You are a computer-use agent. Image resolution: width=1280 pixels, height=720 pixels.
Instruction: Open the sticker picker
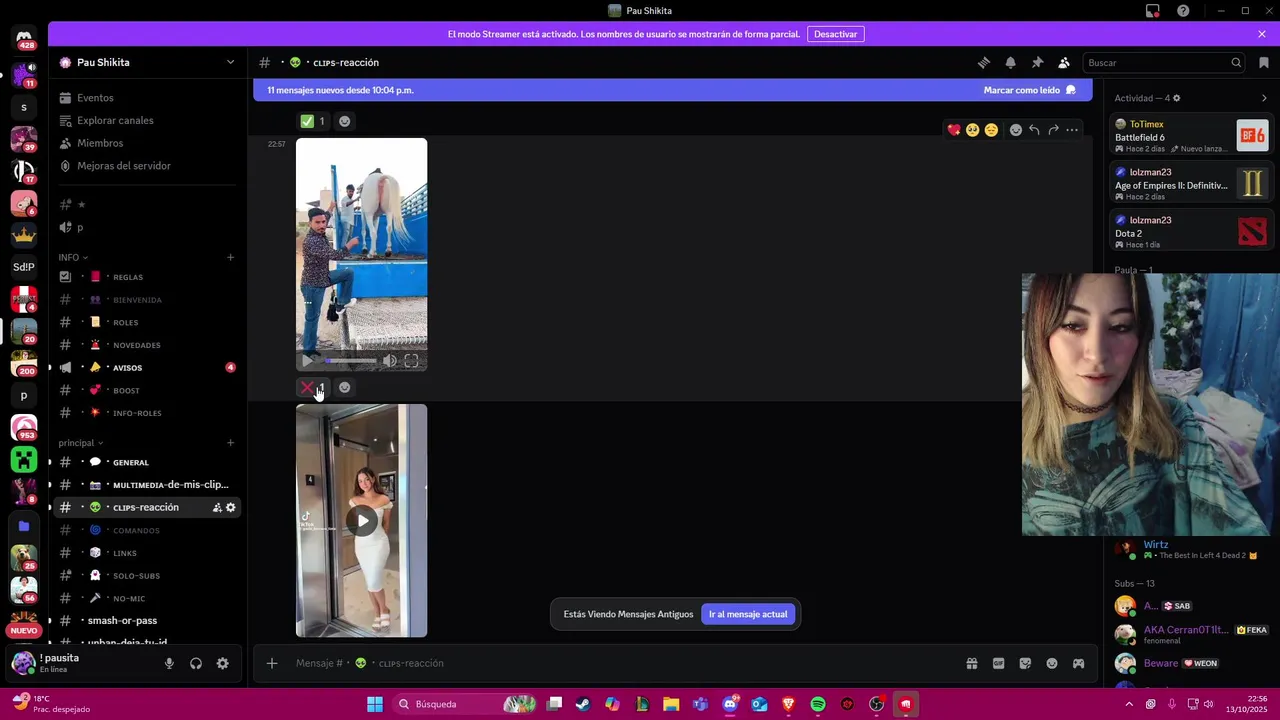click(1025, 663)
